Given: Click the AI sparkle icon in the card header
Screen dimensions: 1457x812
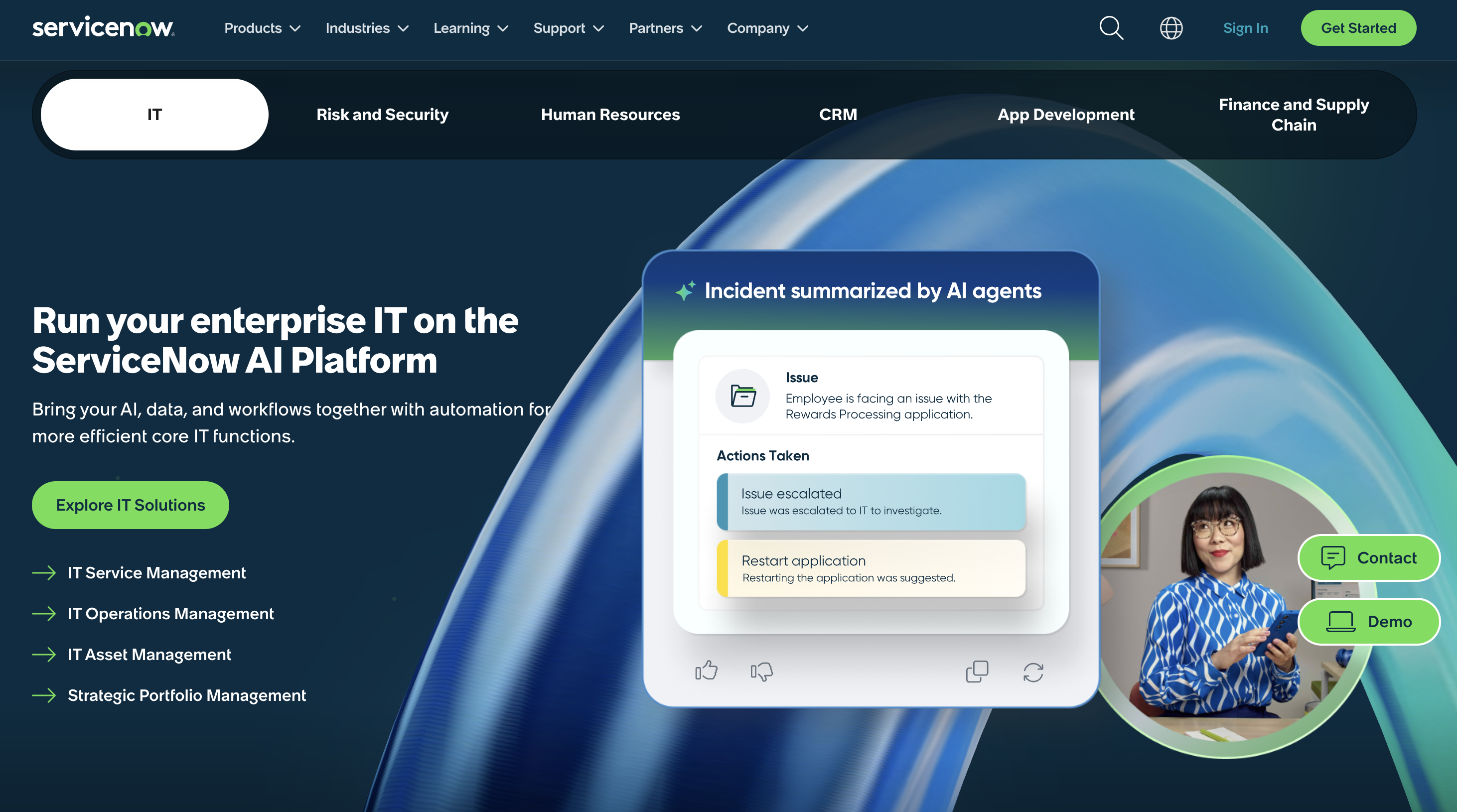Looking at the screenshot, I should pos(686,290).
